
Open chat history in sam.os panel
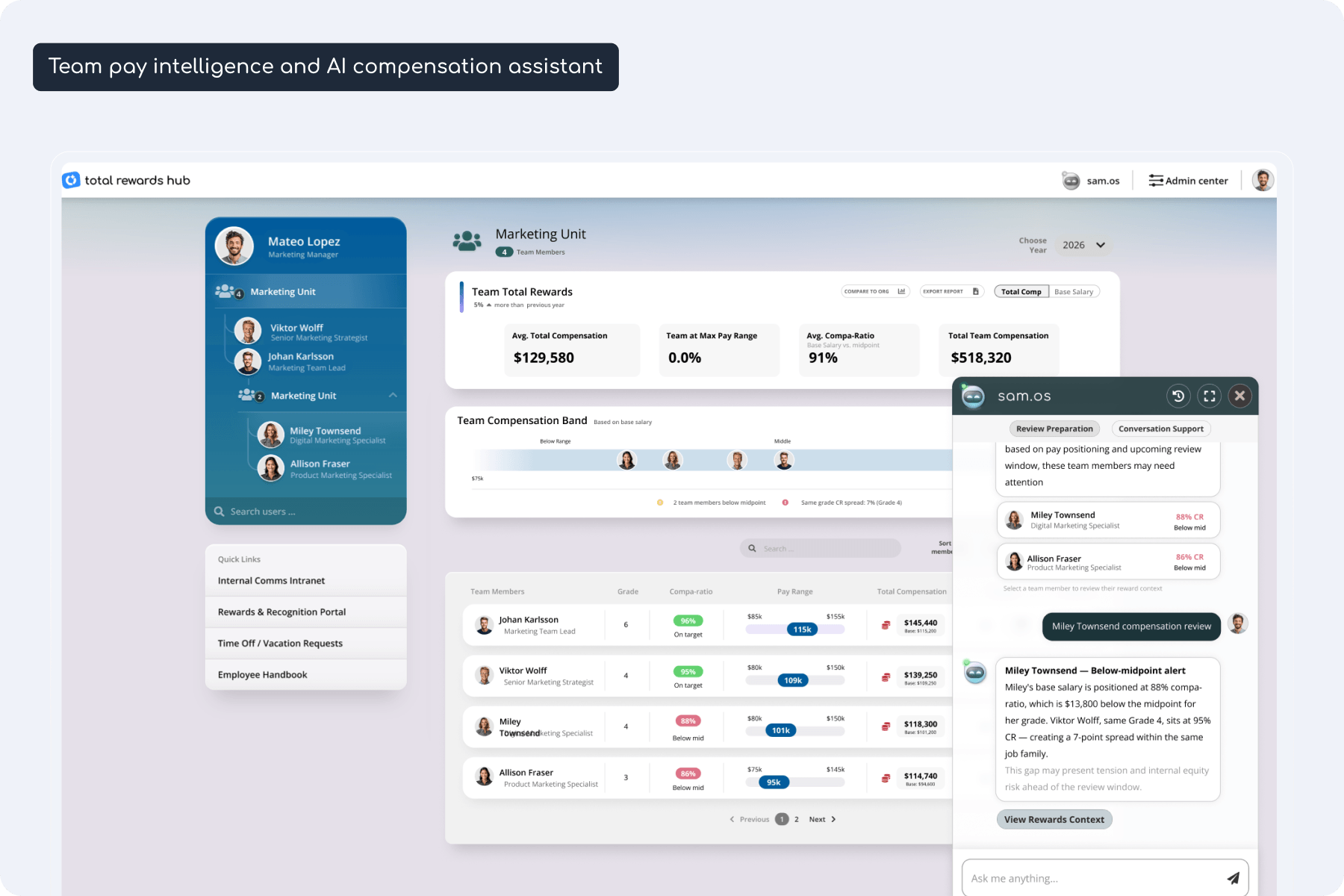[x=1177, y=396]
